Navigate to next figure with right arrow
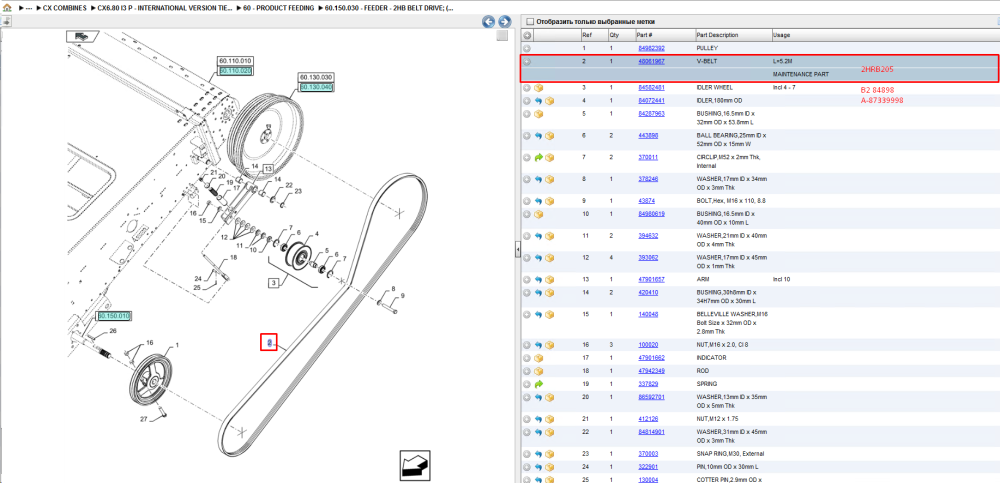Screen dimensions: 1000x483 click(x=504, y=21)
